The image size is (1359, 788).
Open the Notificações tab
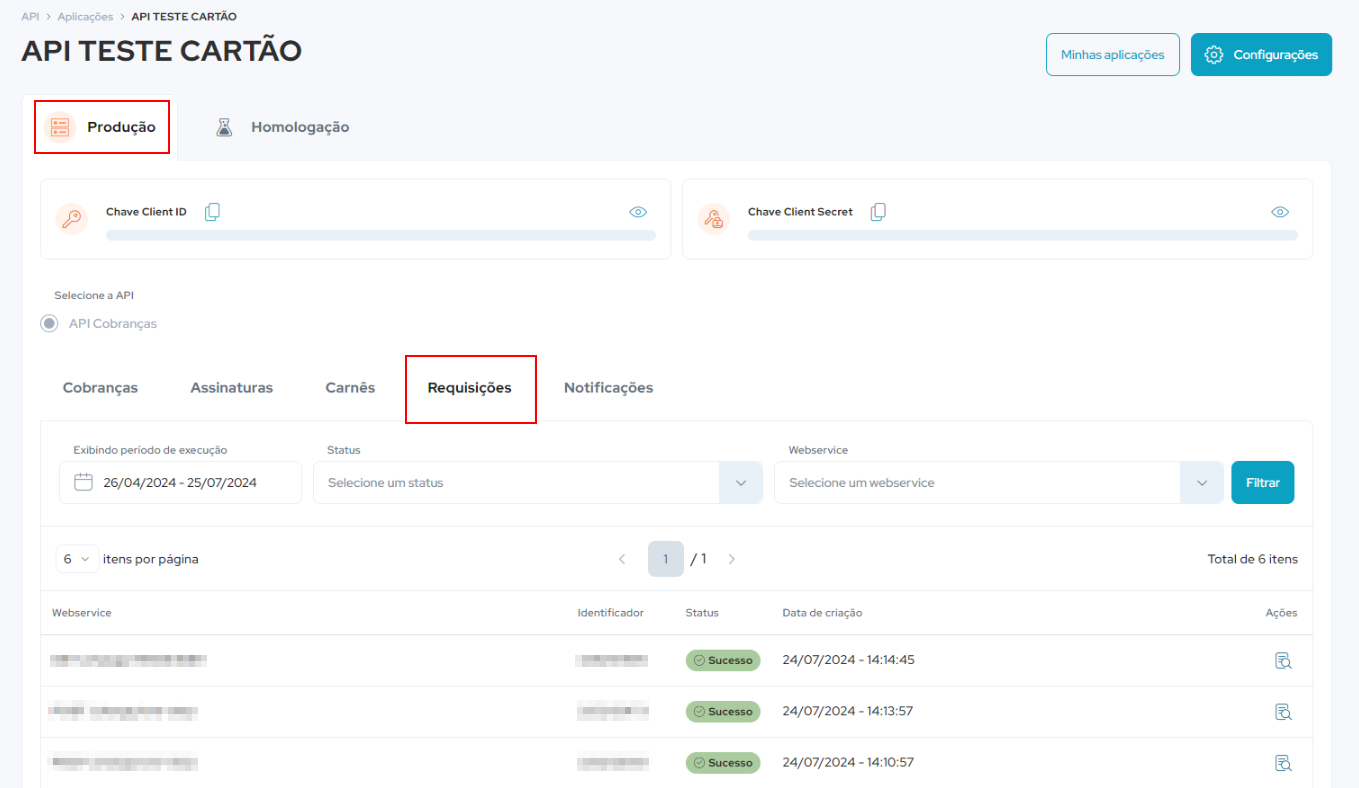(x=608, y=388)
